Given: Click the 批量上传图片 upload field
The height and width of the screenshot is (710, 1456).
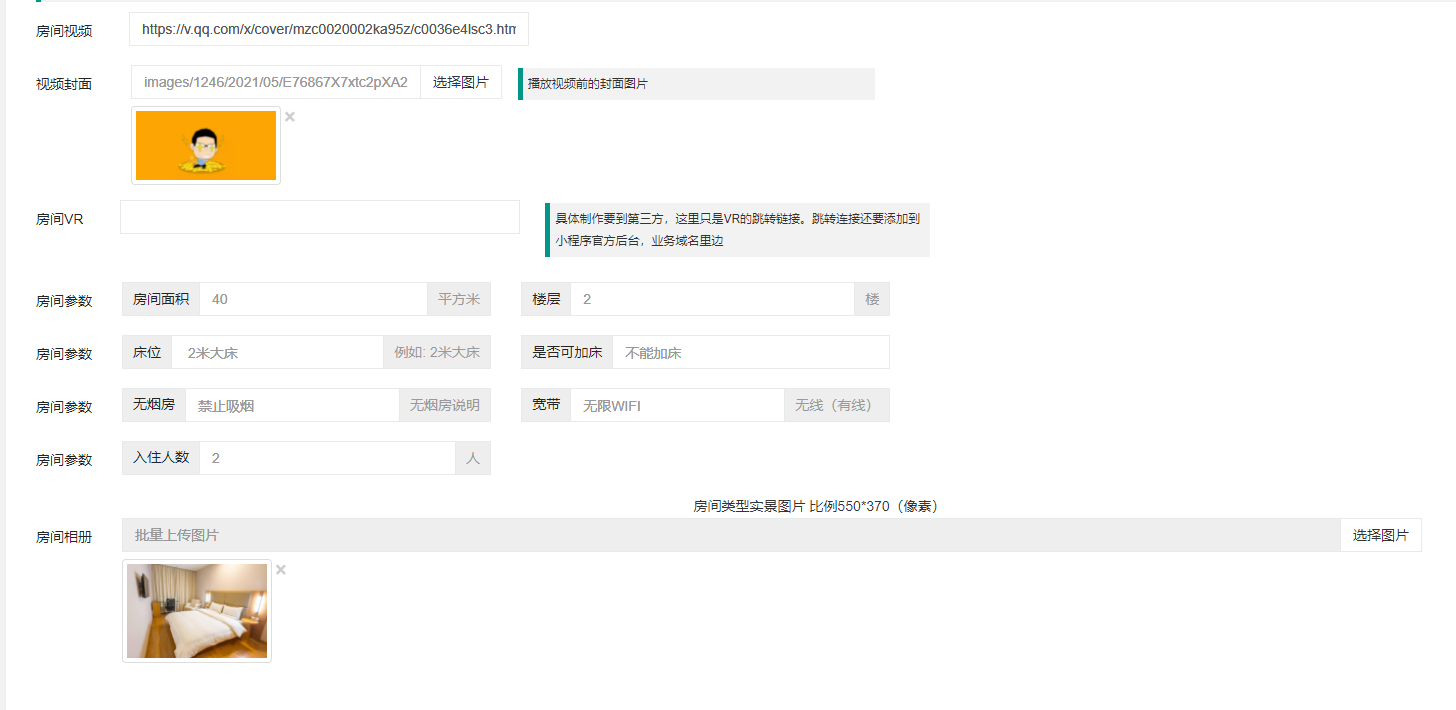Looking at the screenshot, I should coord(731,535).
